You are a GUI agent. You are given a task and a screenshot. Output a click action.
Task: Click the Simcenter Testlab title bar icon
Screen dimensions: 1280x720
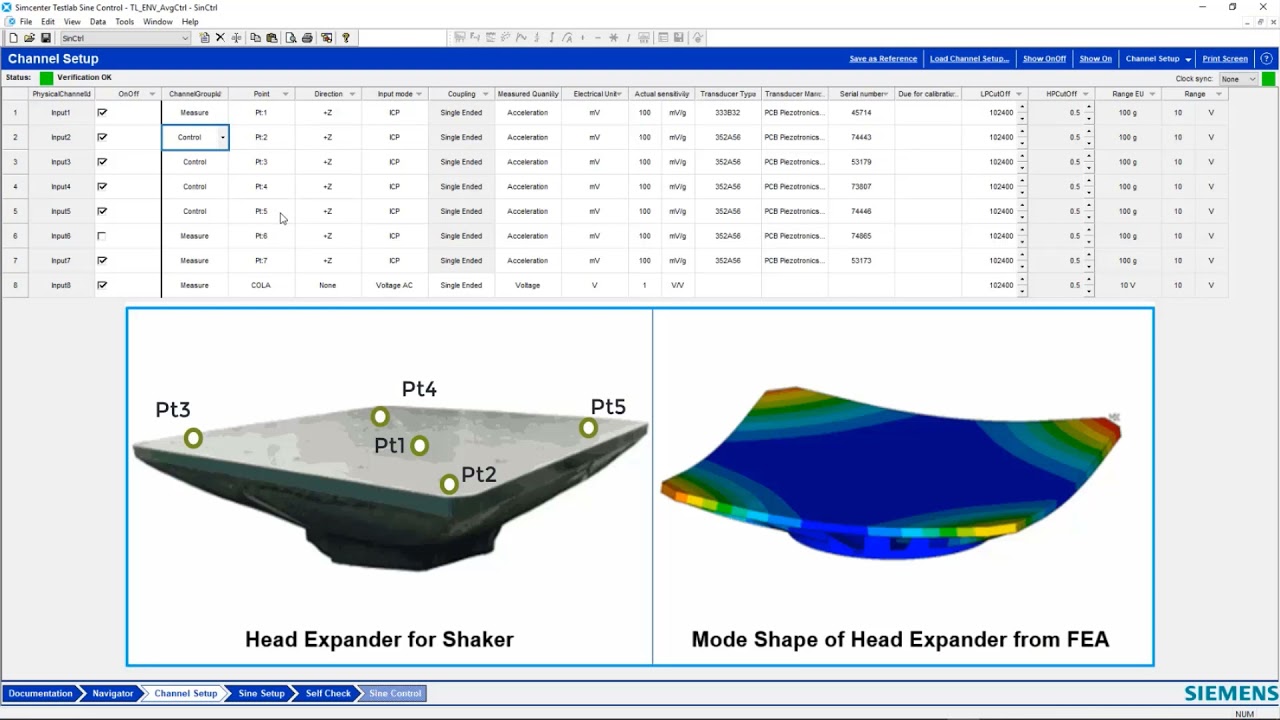(x=7, y=7)
